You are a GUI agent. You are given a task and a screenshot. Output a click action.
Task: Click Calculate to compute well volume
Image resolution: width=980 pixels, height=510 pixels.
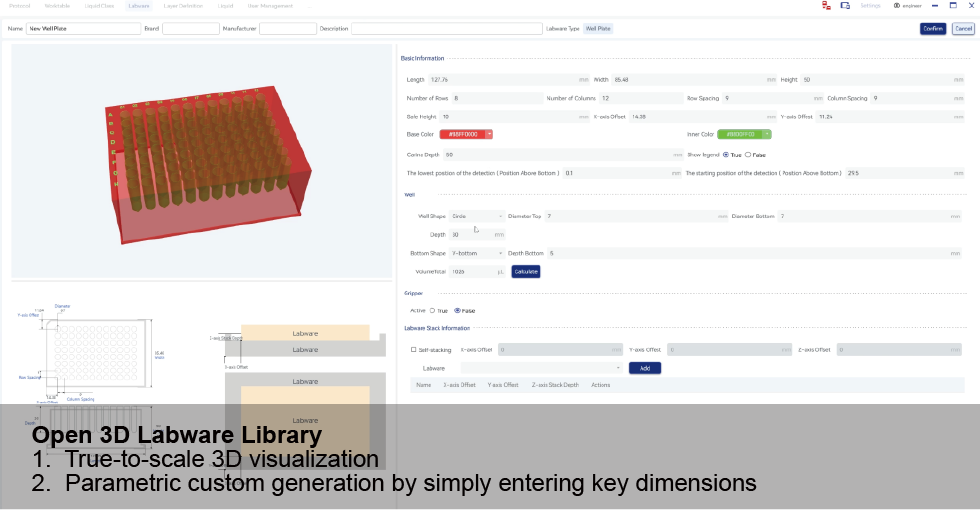526,271
